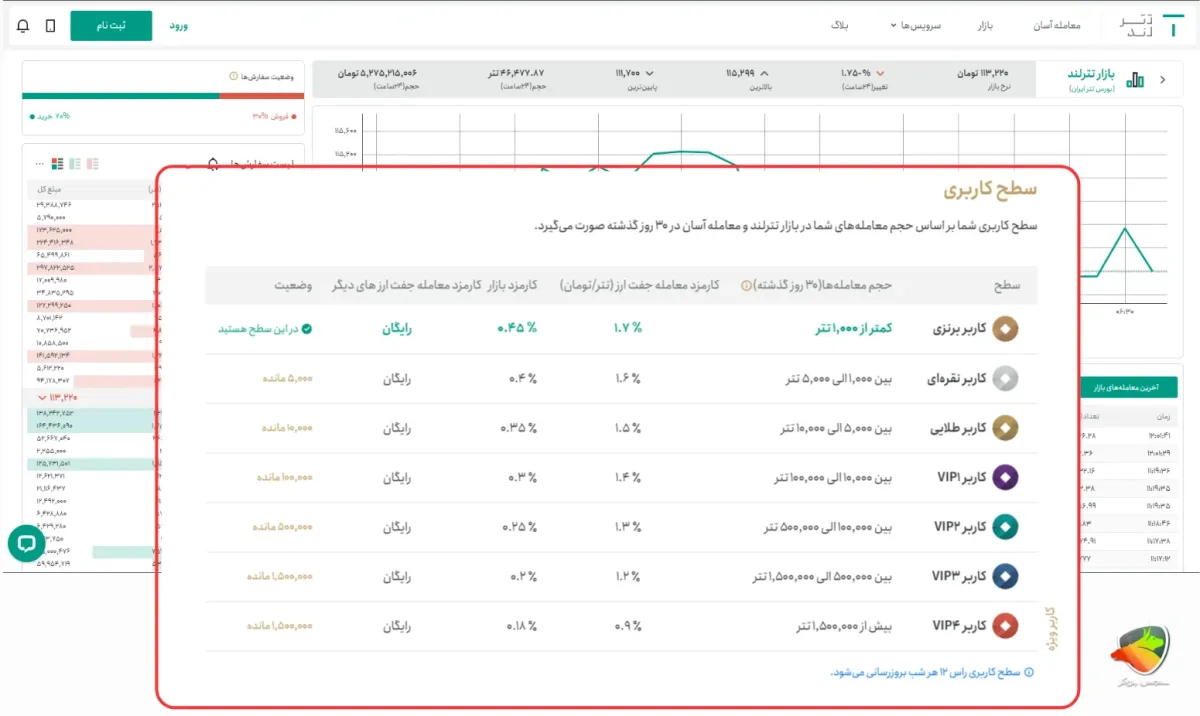Expand the سرویس‌ها dropdown menu
The image size is (1200, 716).
915,25
